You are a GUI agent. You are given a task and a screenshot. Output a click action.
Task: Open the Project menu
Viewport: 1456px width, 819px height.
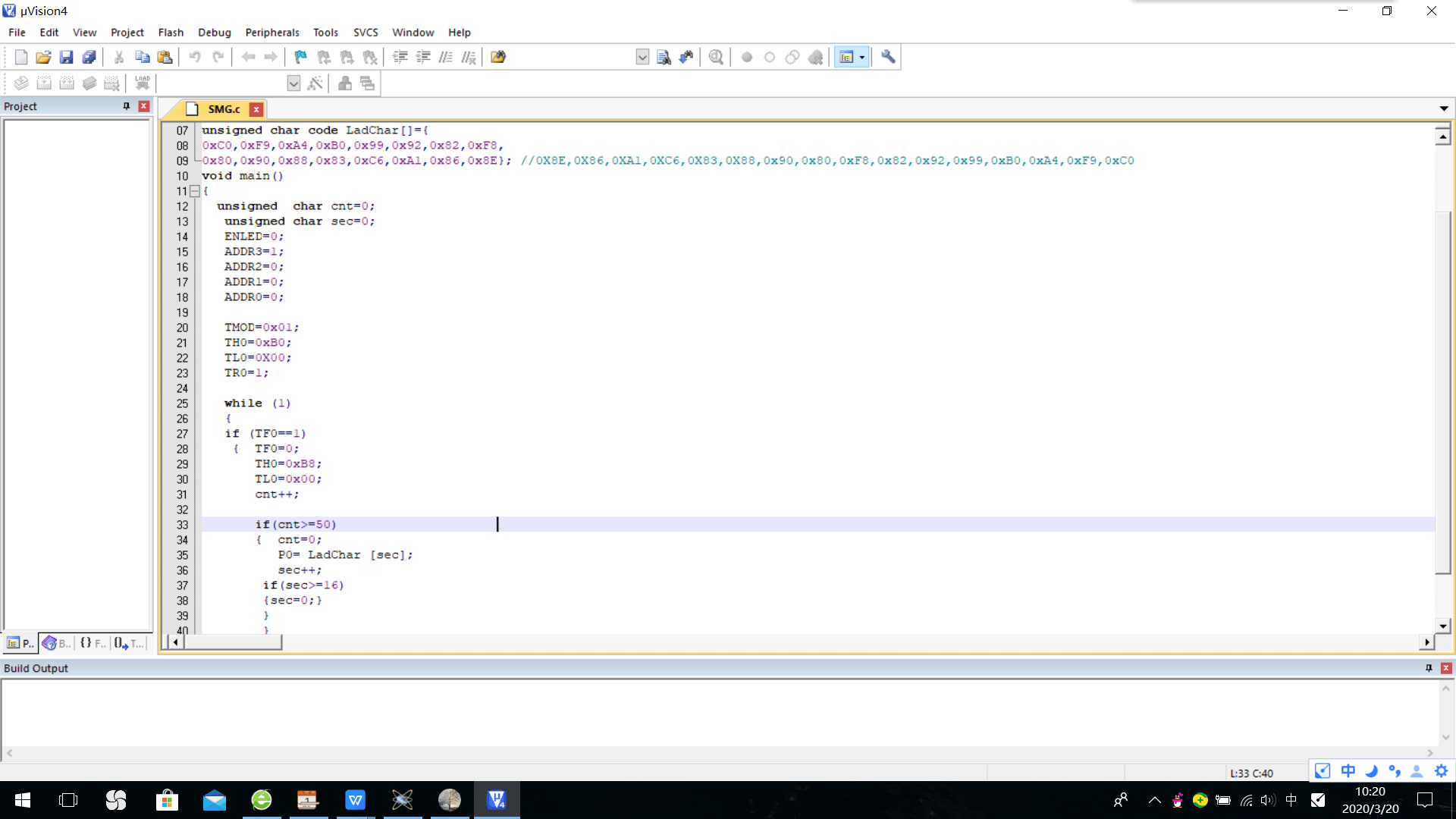click(x=127, y=33)
